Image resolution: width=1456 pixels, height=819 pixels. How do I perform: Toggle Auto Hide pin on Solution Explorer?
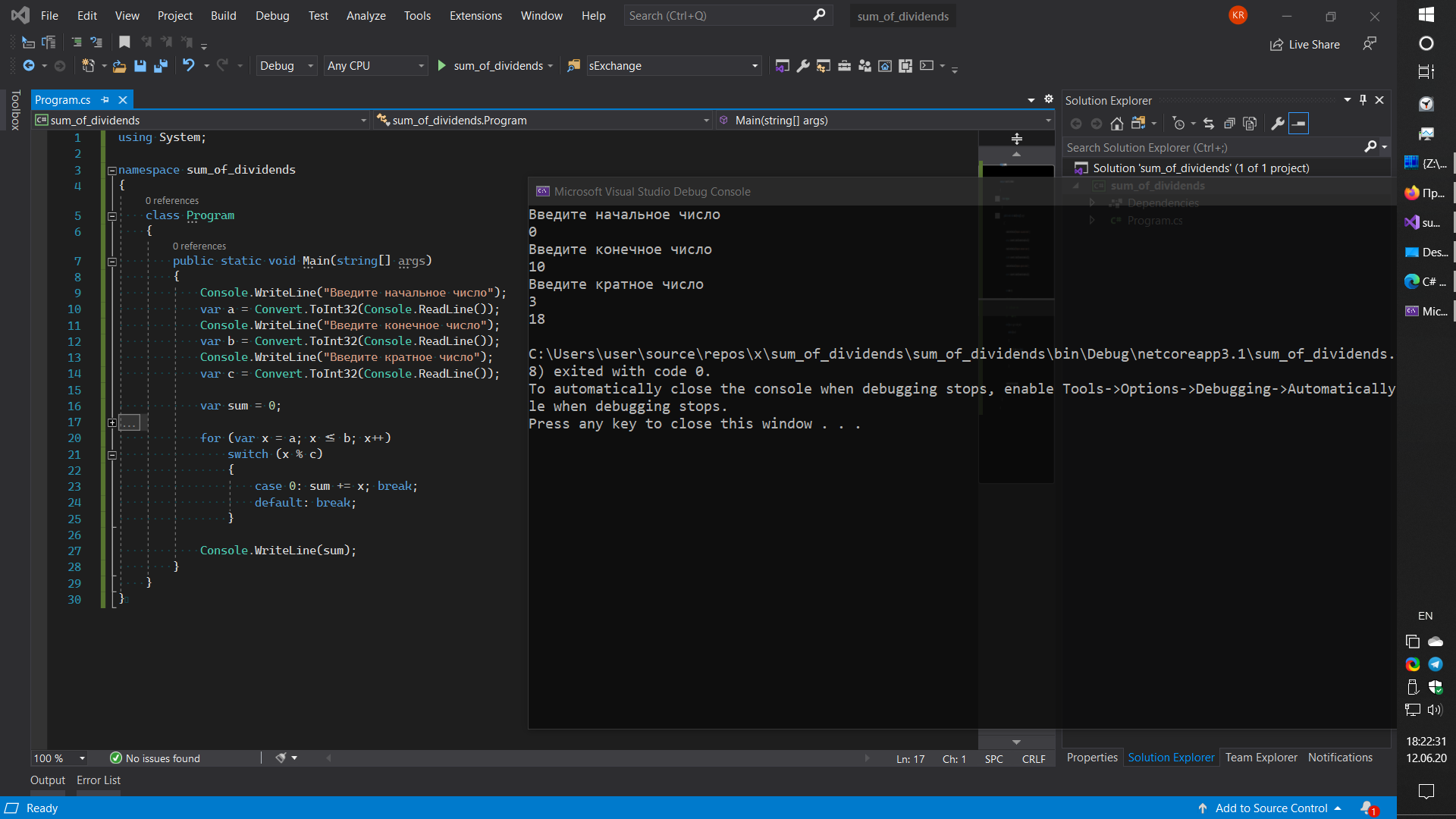[x=1363, y=100]
